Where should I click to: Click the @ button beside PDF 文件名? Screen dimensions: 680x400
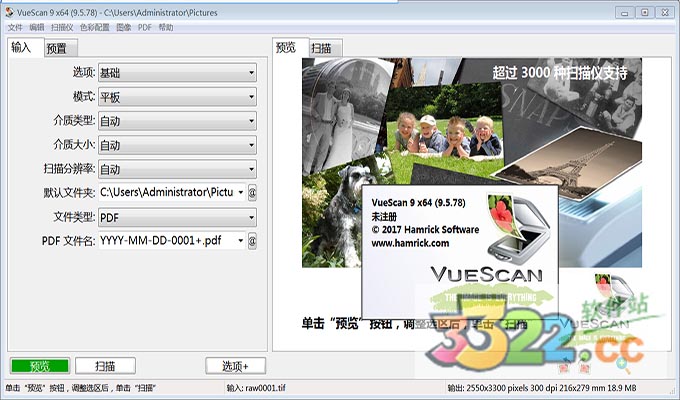point(252,241)
